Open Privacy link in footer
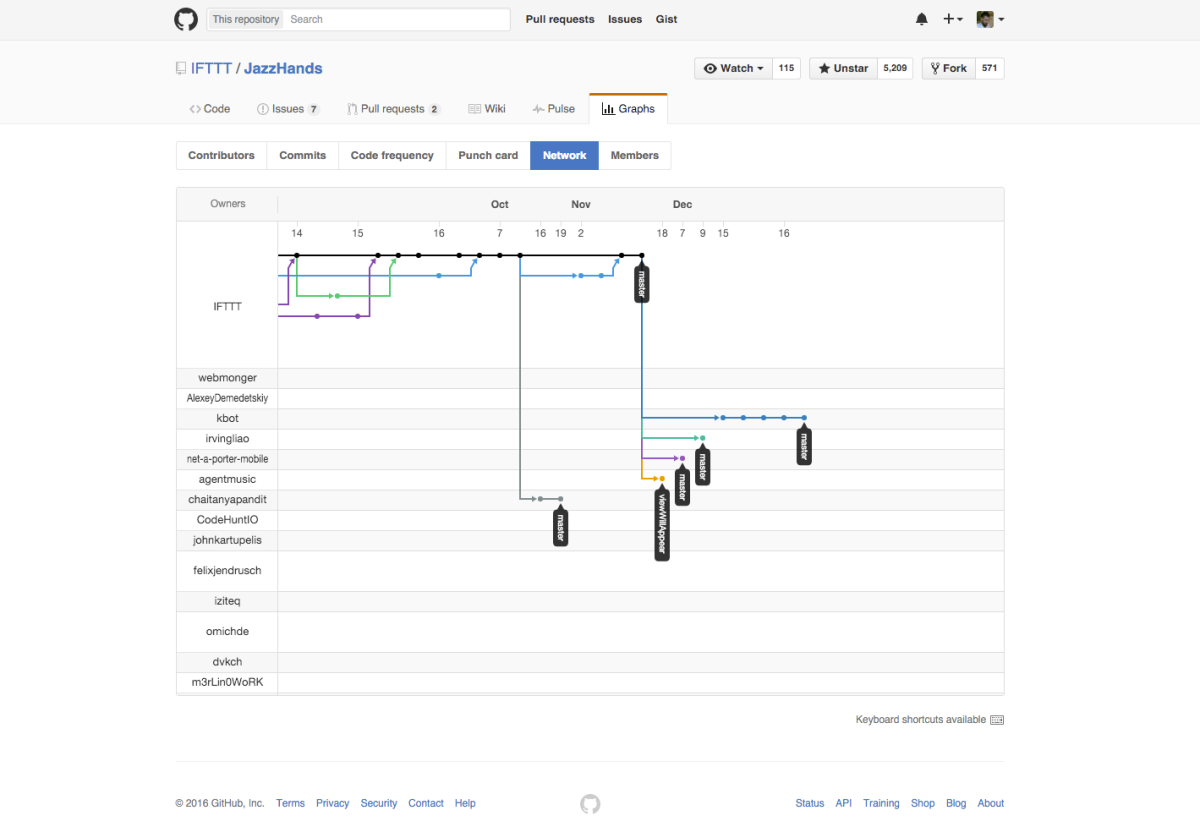 333,803
